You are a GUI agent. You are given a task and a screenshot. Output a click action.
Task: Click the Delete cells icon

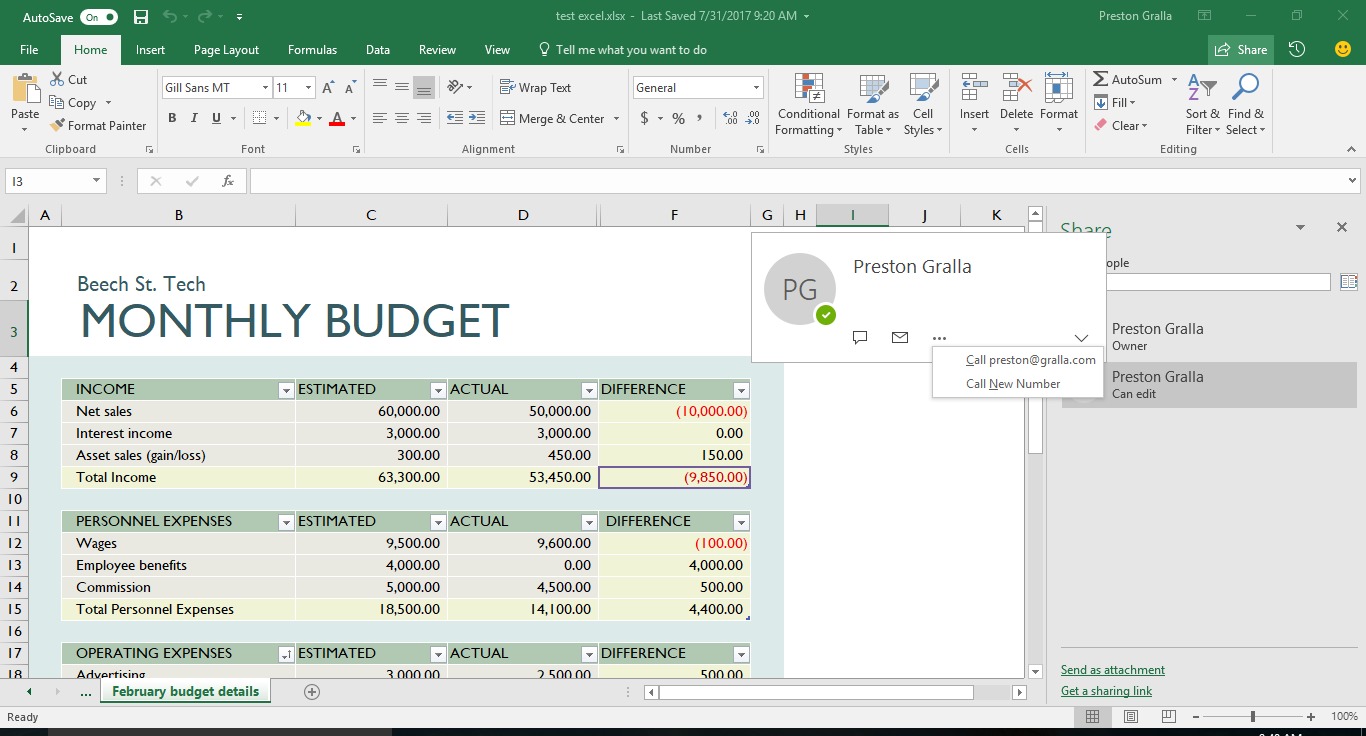tap(1016, 88)
